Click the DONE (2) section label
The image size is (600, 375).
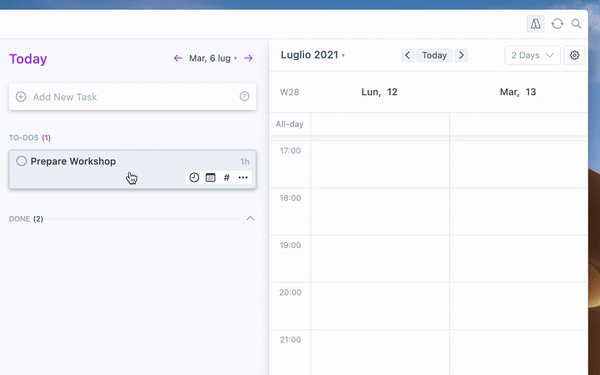(26, 219)
